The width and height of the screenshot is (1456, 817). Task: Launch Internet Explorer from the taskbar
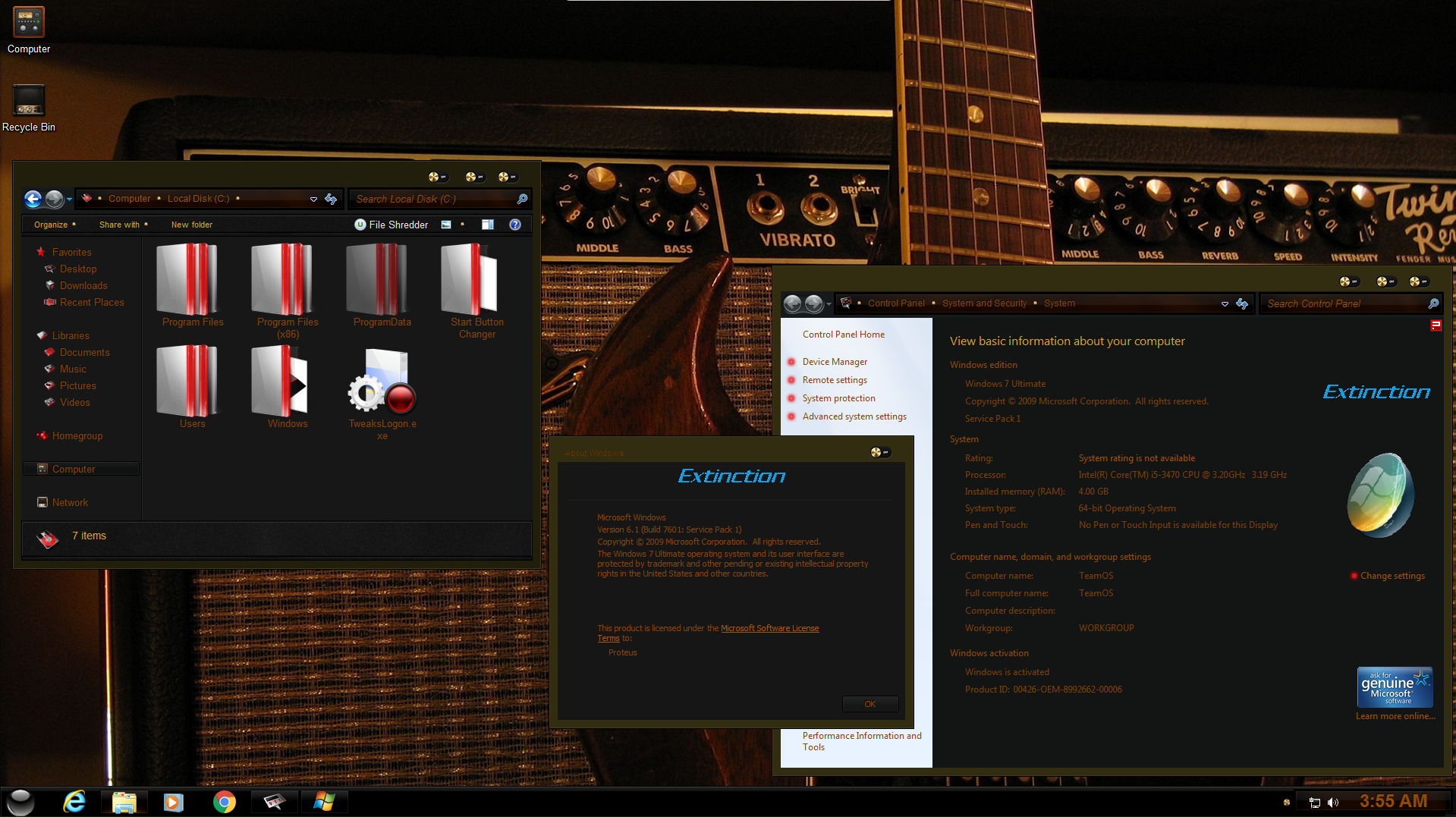pos(74,802)
